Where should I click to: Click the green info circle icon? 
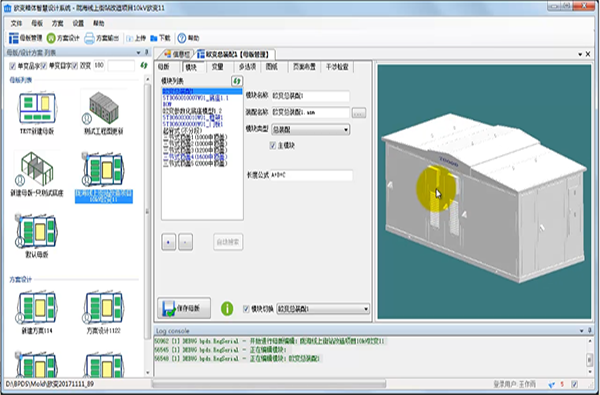pyautogui.click(x=227, y=308)
